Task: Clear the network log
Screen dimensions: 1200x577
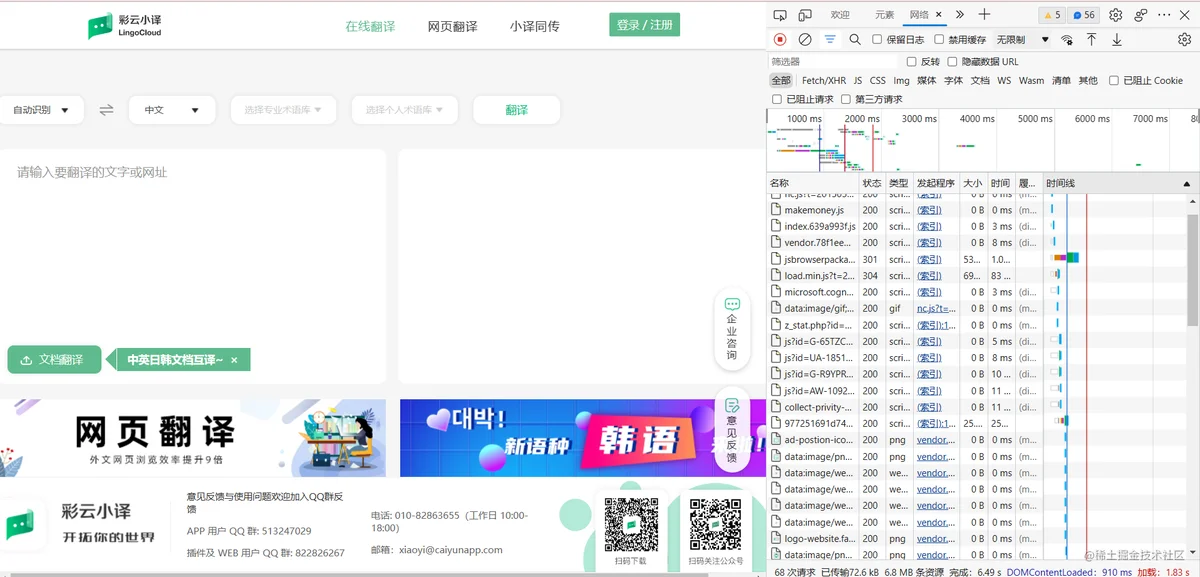Action: (805, 40)
